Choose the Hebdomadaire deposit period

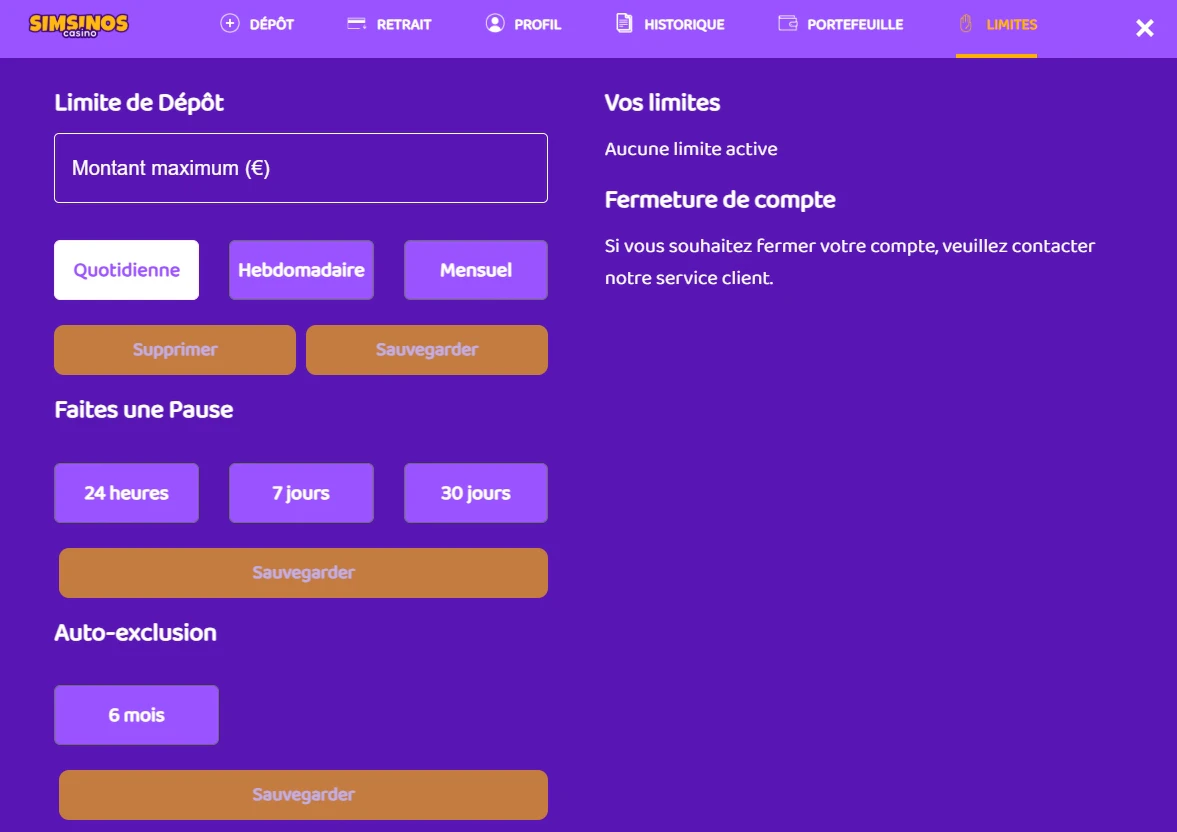301,270
